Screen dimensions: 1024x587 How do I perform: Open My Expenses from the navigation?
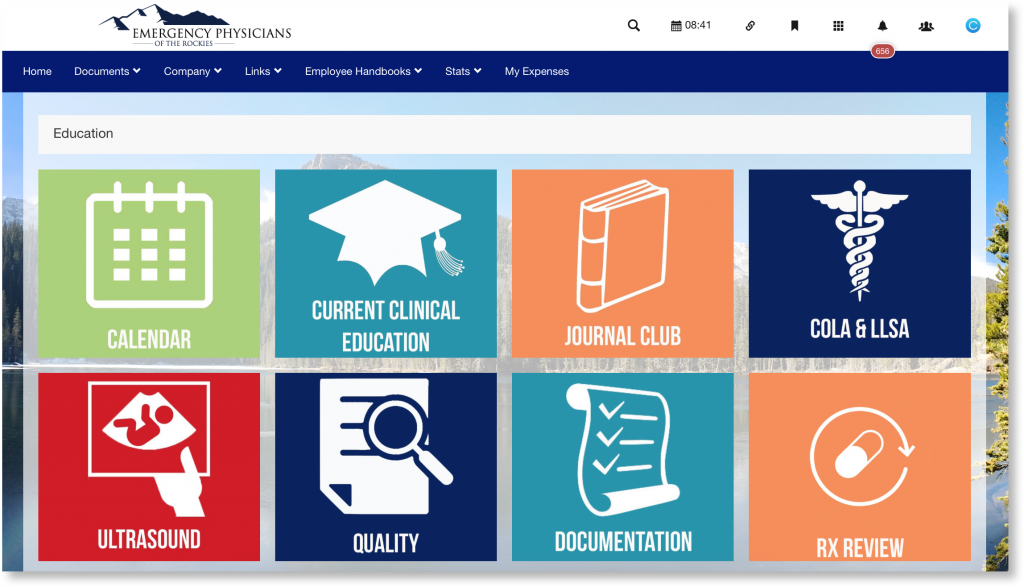[537, 71]
